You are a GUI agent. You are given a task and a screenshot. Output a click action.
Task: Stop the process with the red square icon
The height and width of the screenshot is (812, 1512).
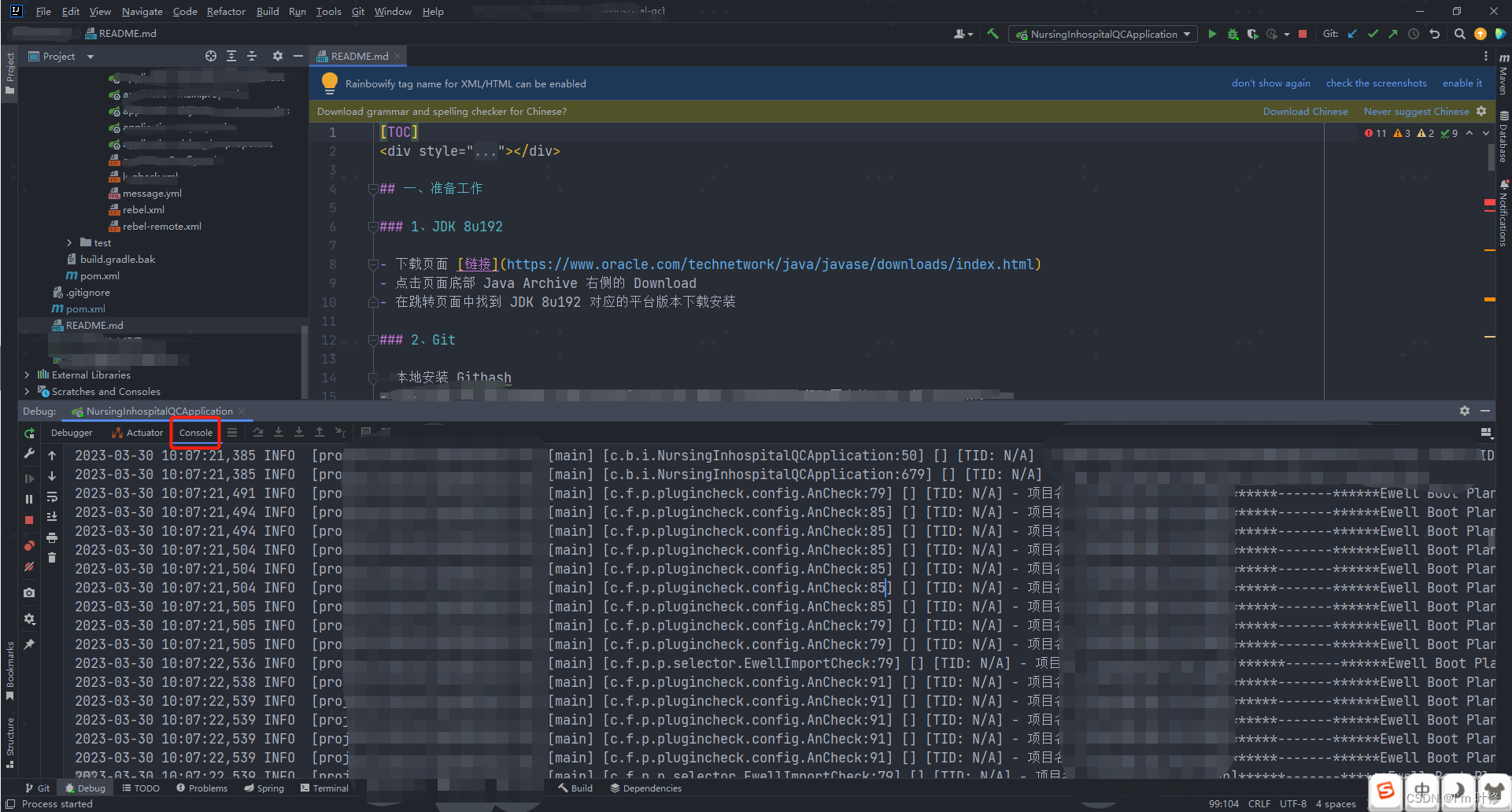pos(1303,34)
